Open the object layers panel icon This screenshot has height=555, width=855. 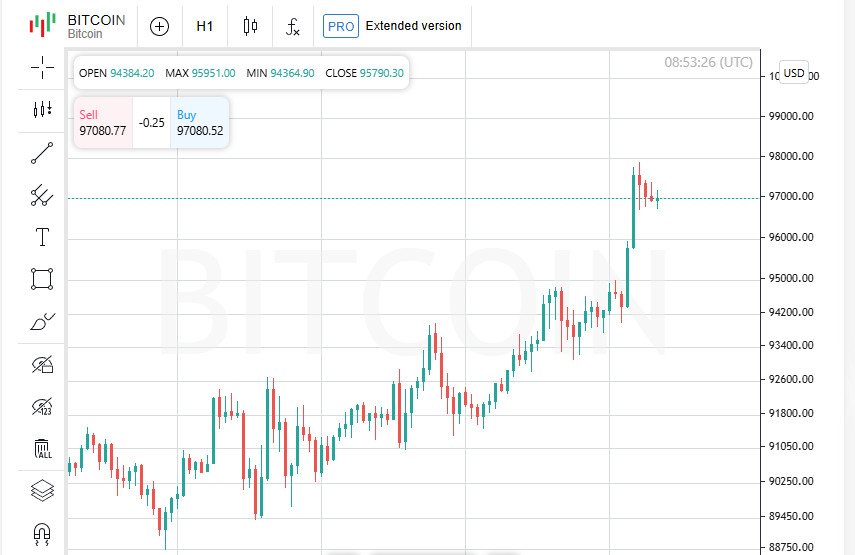pyautogui.click(x=42, y=490)
